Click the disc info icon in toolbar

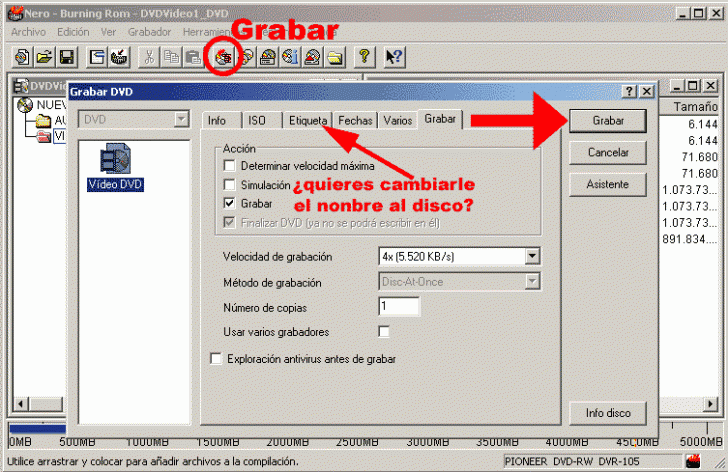point(290,57)
